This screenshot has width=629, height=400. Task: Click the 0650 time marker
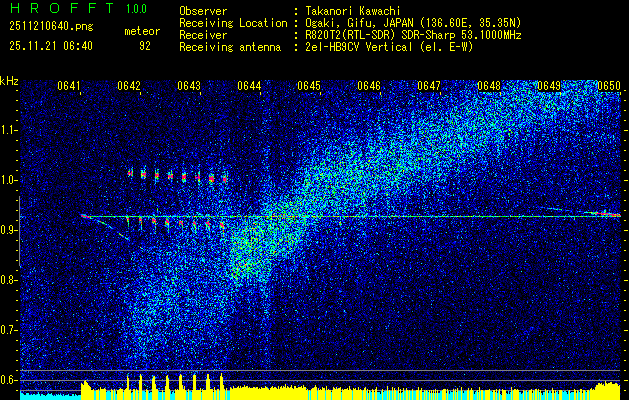609,86
